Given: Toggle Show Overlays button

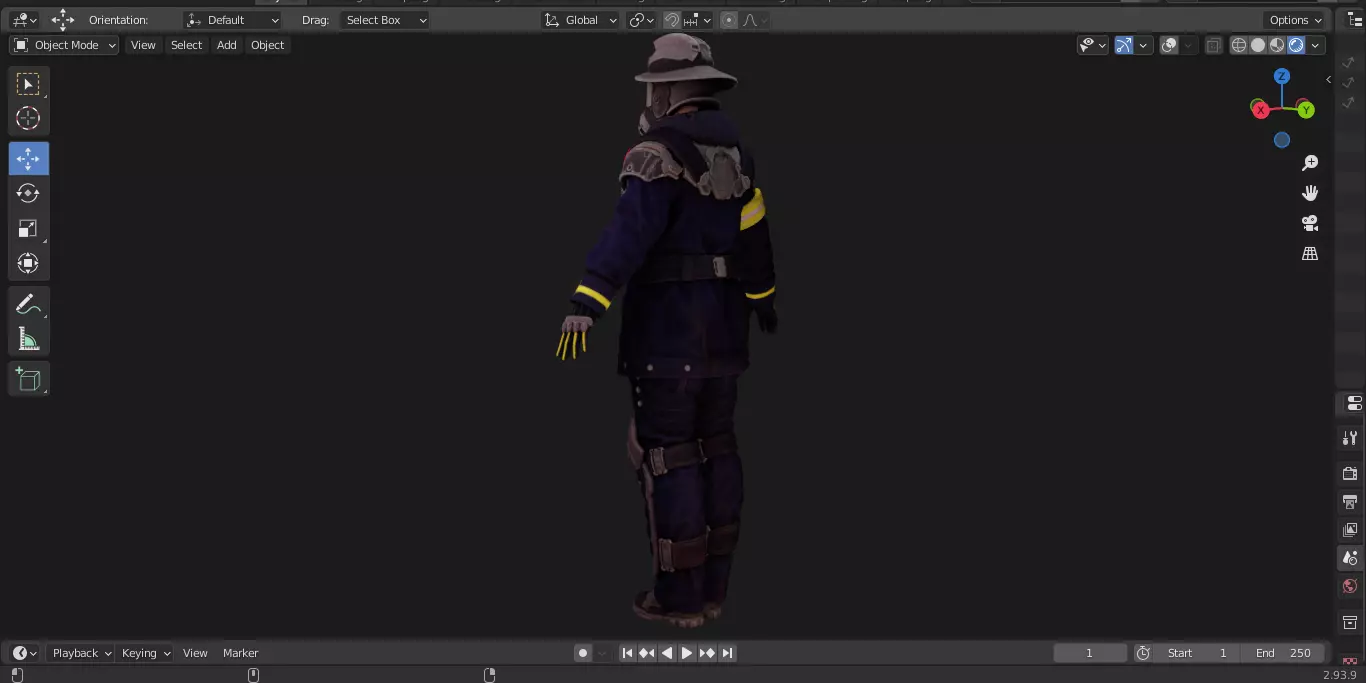Looking at the screenshot, I should pyautogui.click(x=1169, y=45).
